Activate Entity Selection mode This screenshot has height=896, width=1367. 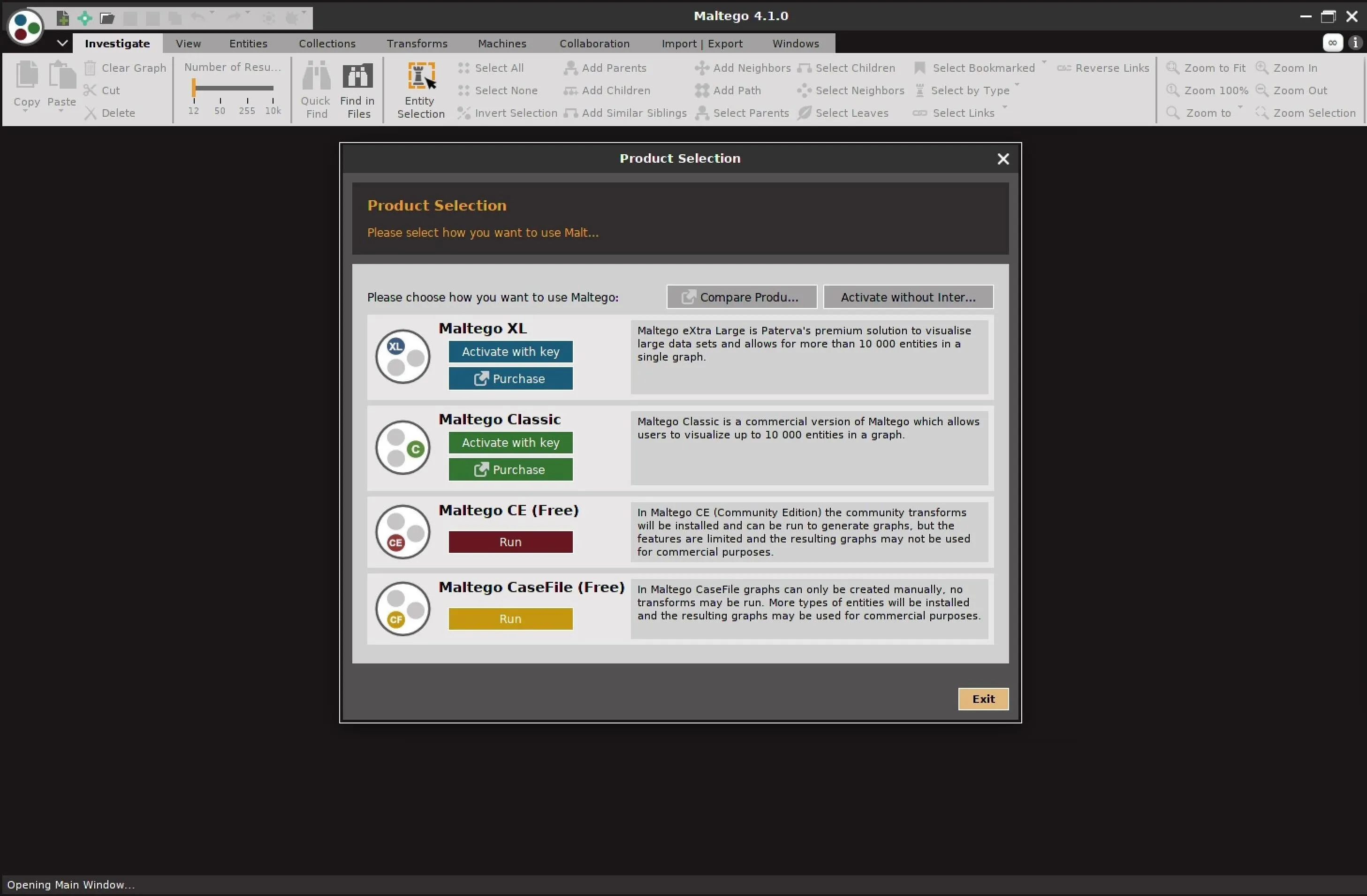click(x=421, y=90)
